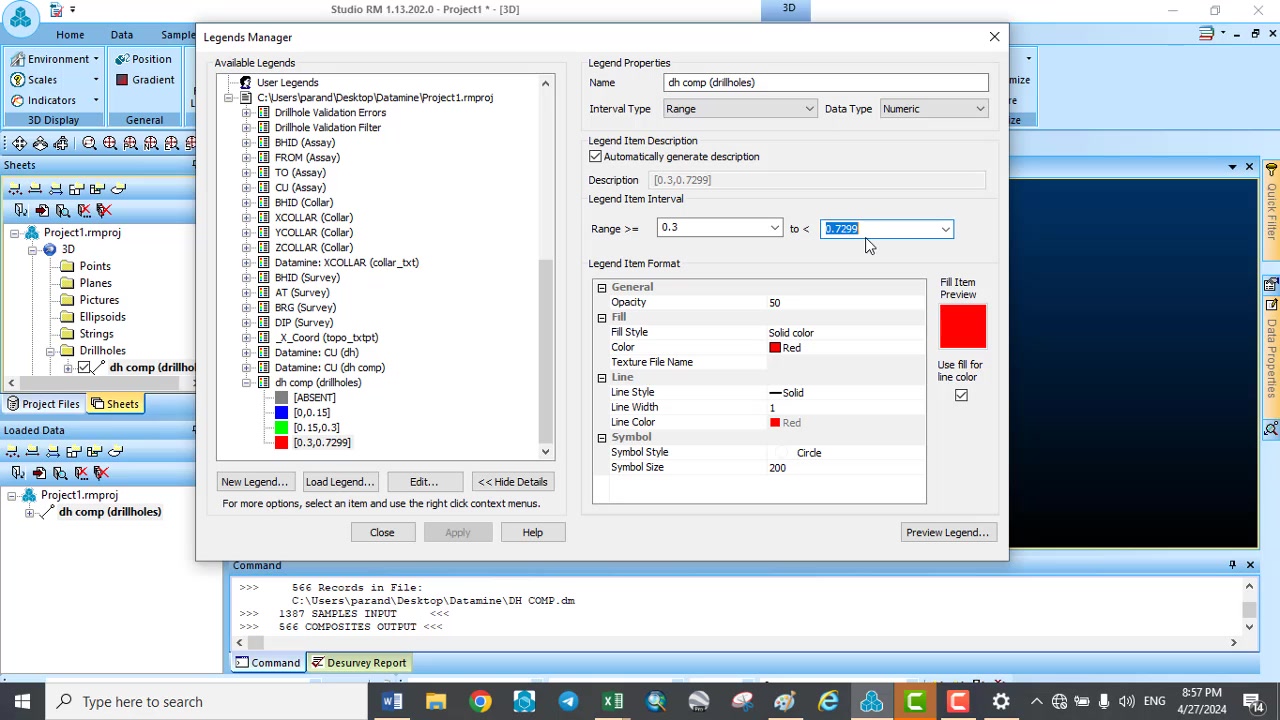This screenshot has height=720, width=1280.
Task: Open the 'to <' value dropdown arrow
Action: [945, 230]
